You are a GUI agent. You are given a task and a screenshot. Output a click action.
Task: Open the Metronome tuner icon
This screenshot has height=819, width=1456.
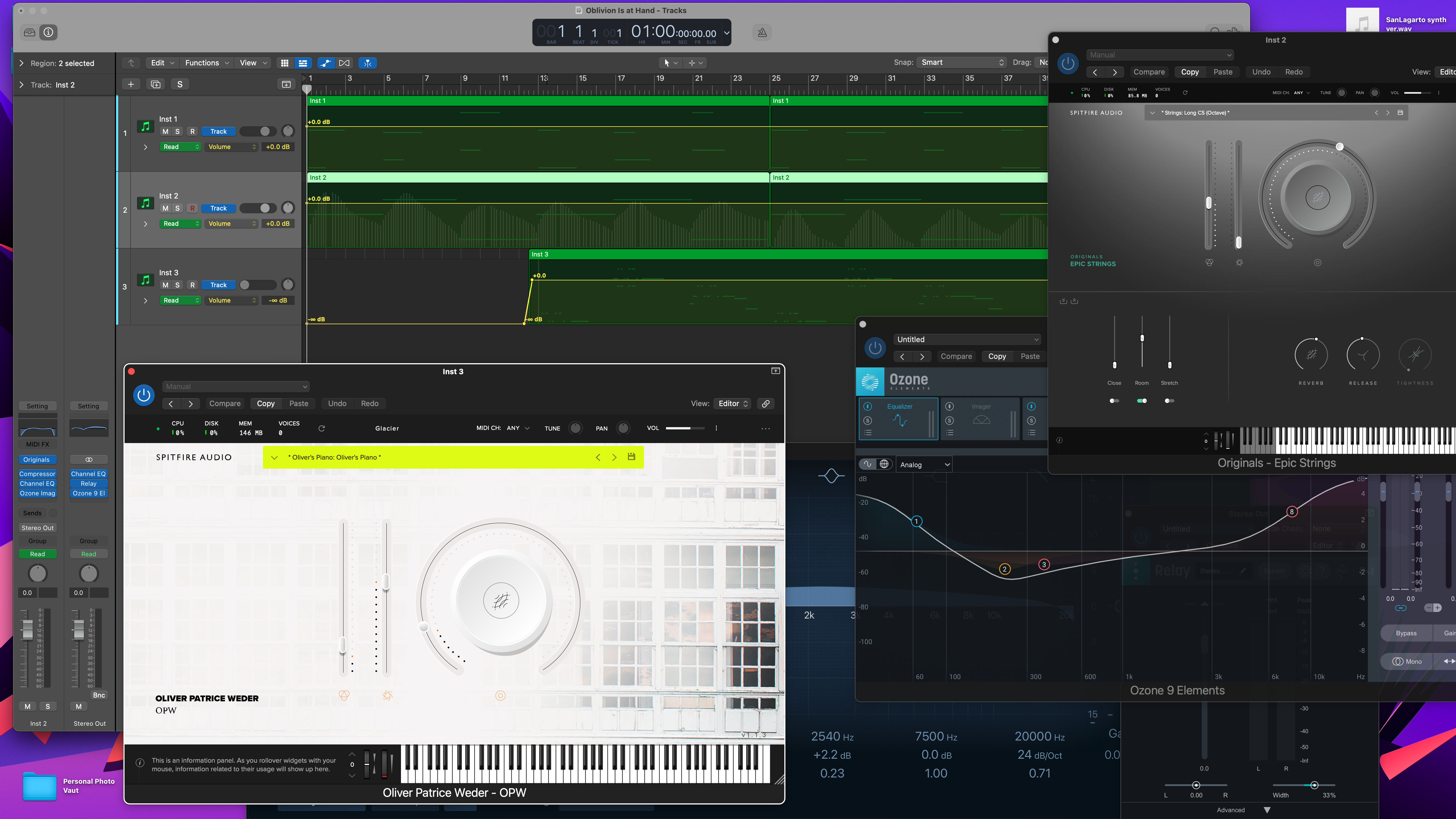point(762,32)
